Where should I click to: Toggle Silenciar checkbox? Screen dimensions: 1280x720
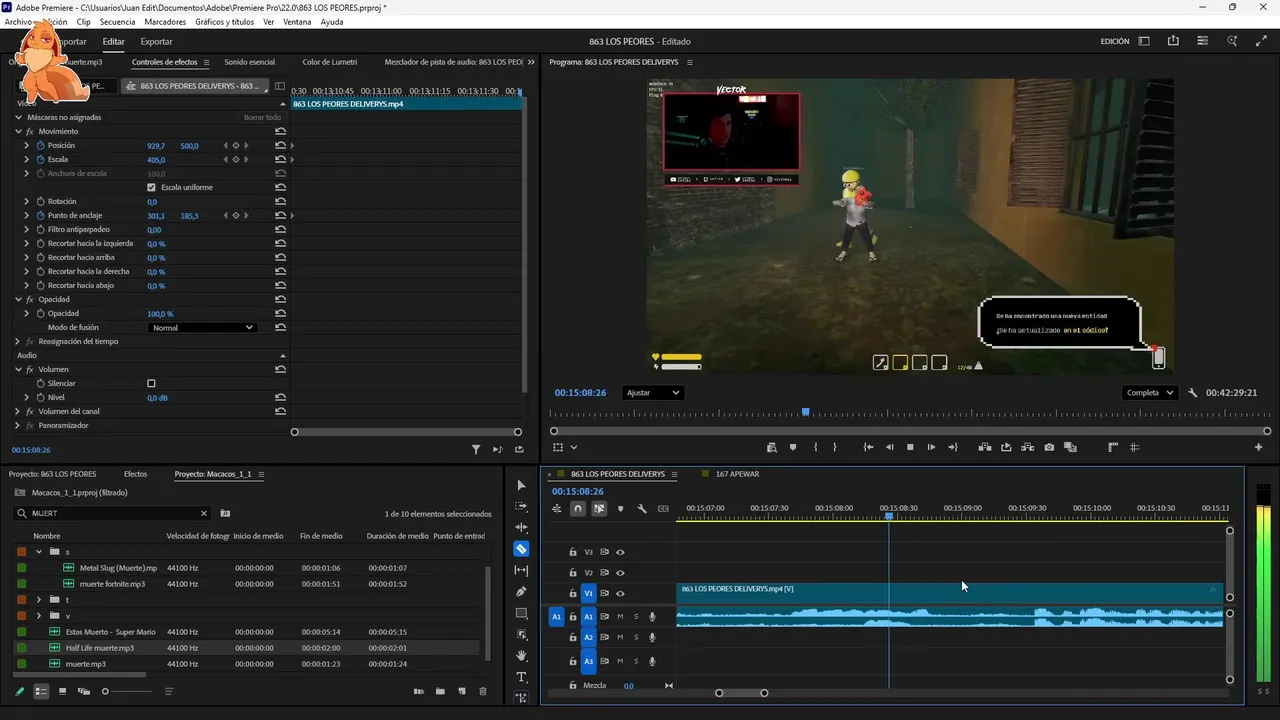tap(151, 384)
